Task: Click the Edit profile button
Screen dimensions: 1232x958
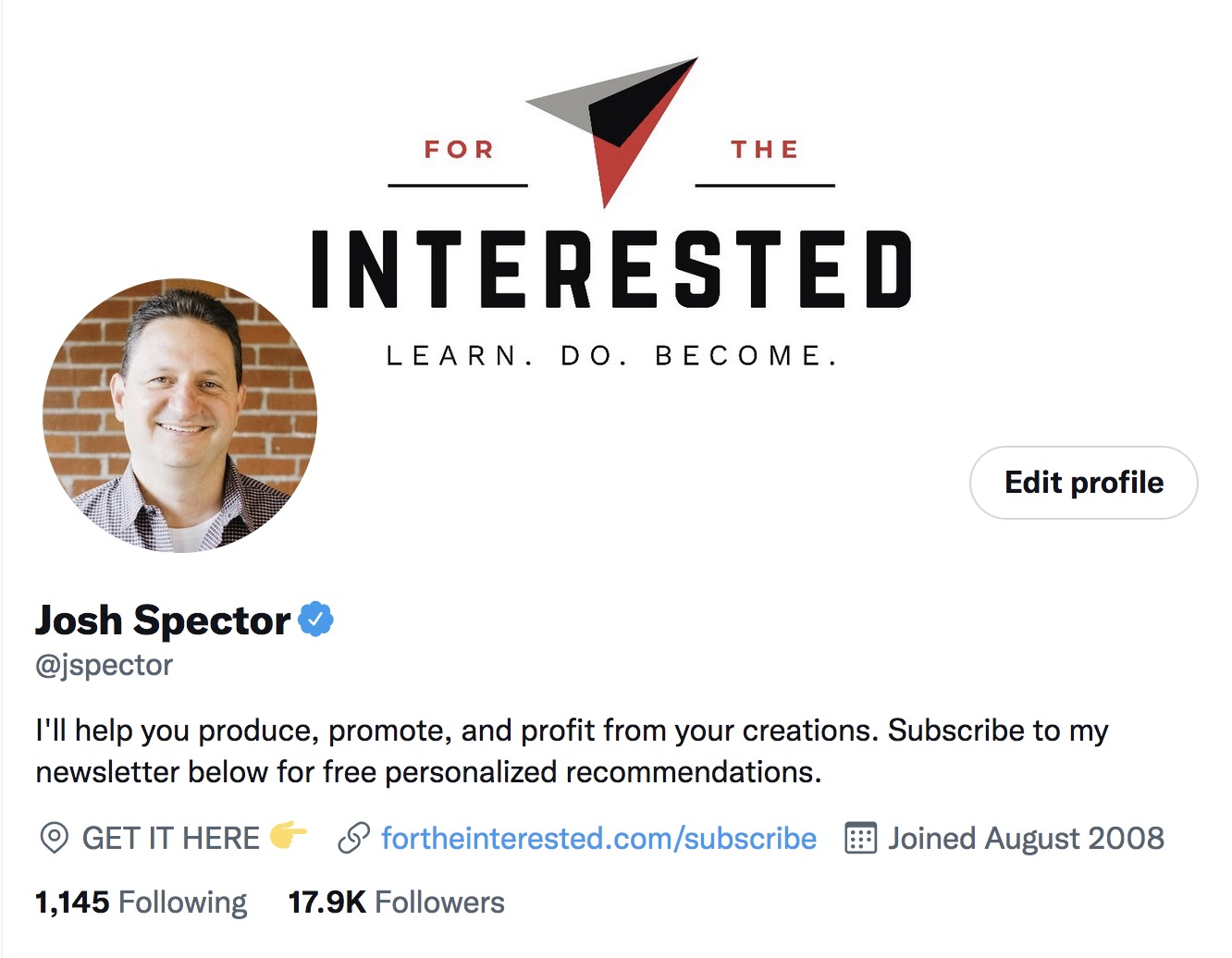Action: [1082, 483]
